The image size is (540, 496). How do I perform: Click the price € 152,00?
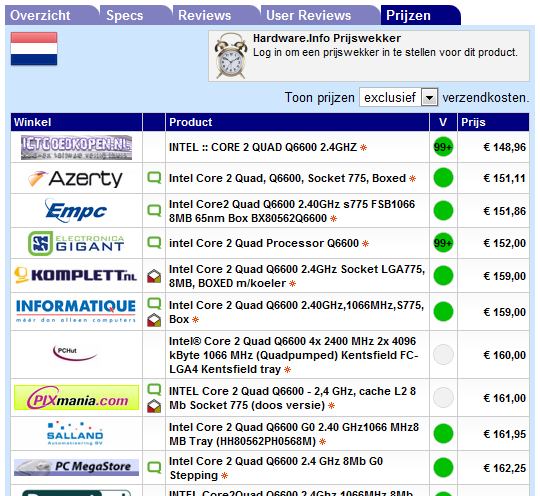click(504, 244)
